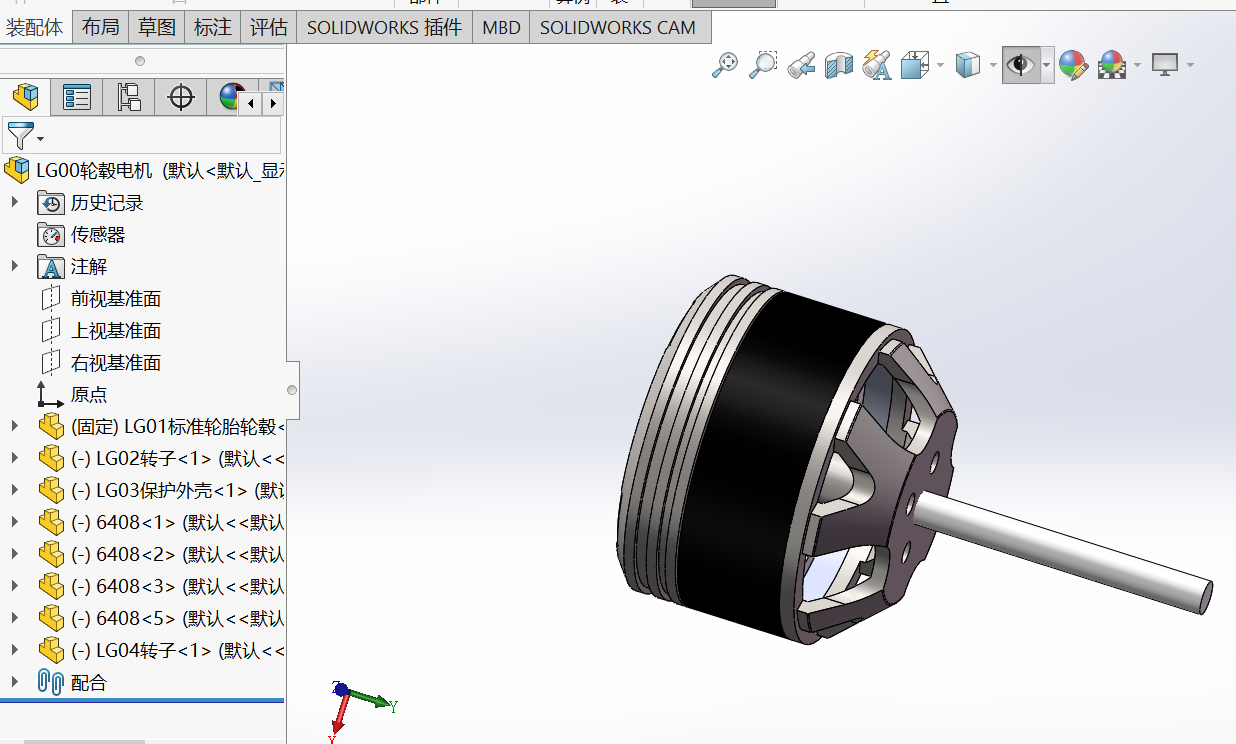Switch to the 装配体 tab

point(35,28)
